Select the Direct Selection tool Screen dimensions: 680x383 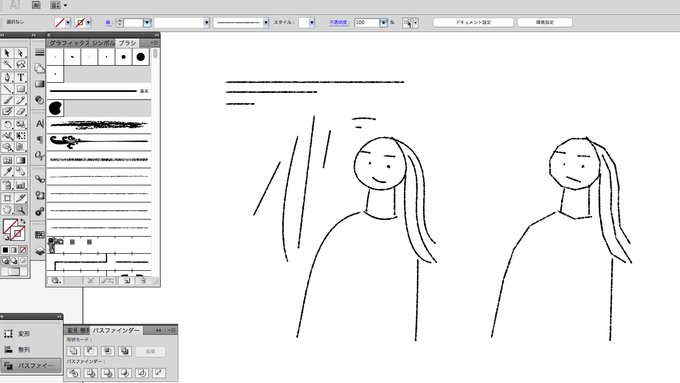click(x=20, y=53)
